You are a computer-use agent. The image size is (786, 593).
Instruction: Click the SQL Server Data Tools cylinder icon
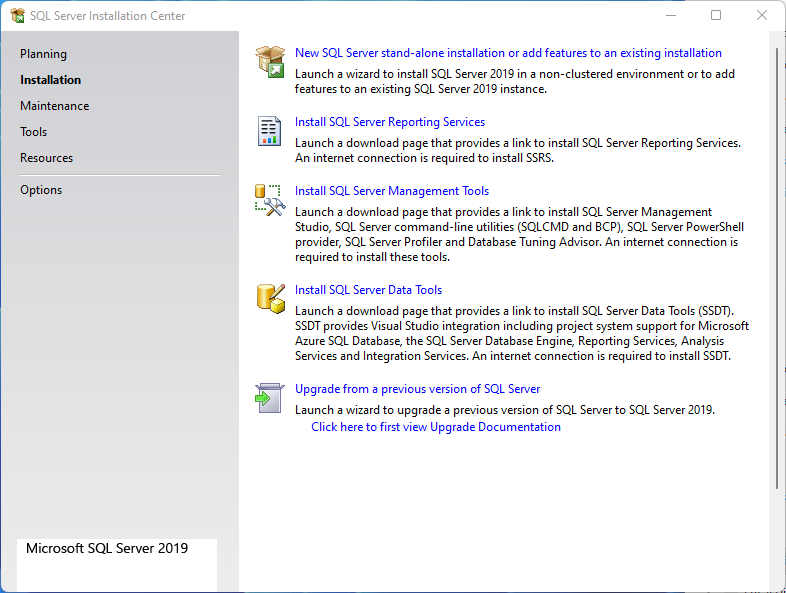coord(271,299)
